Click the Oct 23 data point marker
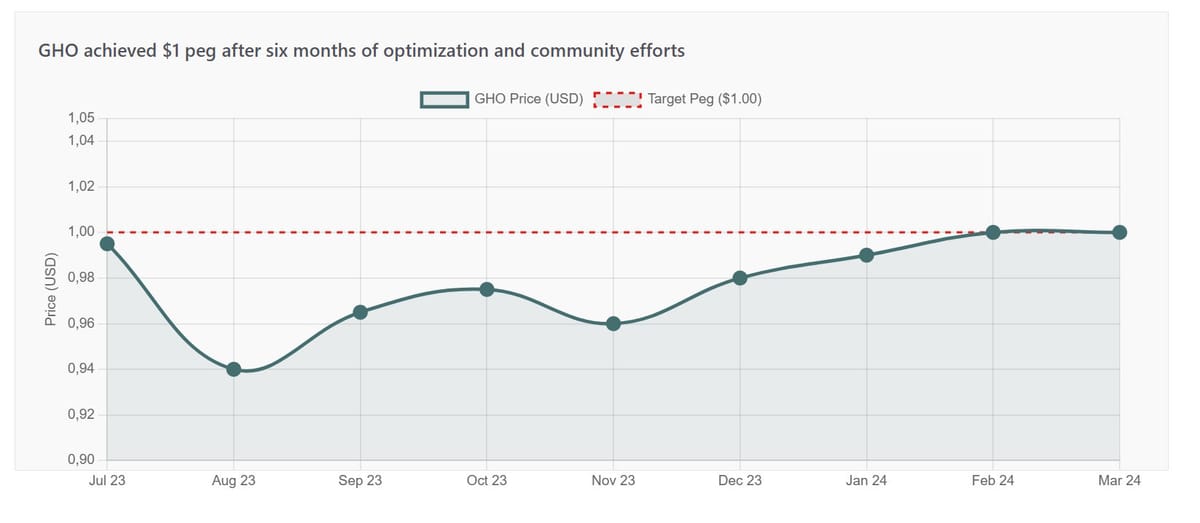 (x=487, y=289)
